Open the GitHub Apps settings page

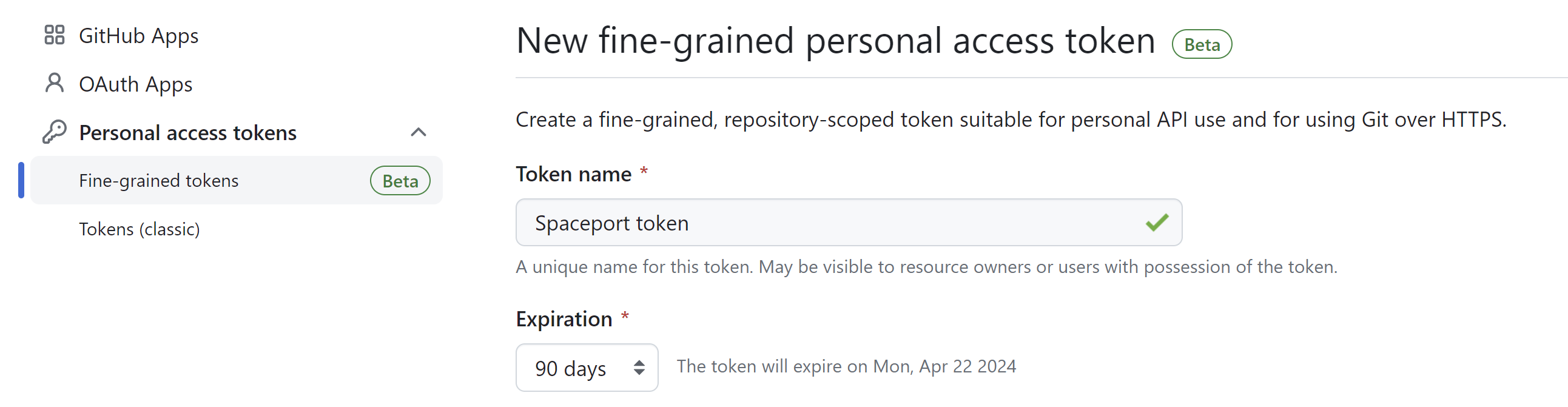click(x=138, y=36)
